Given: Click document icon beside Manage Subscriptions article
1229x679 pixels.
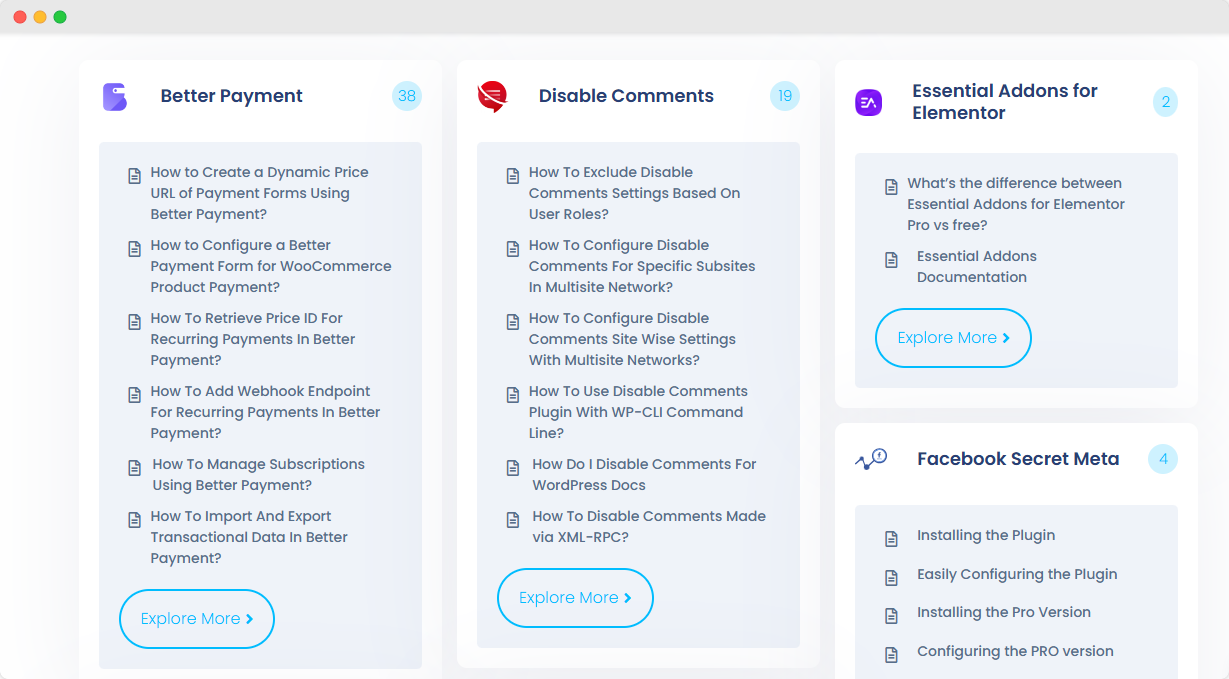Looking at the screenshot, I should [134, 468].
